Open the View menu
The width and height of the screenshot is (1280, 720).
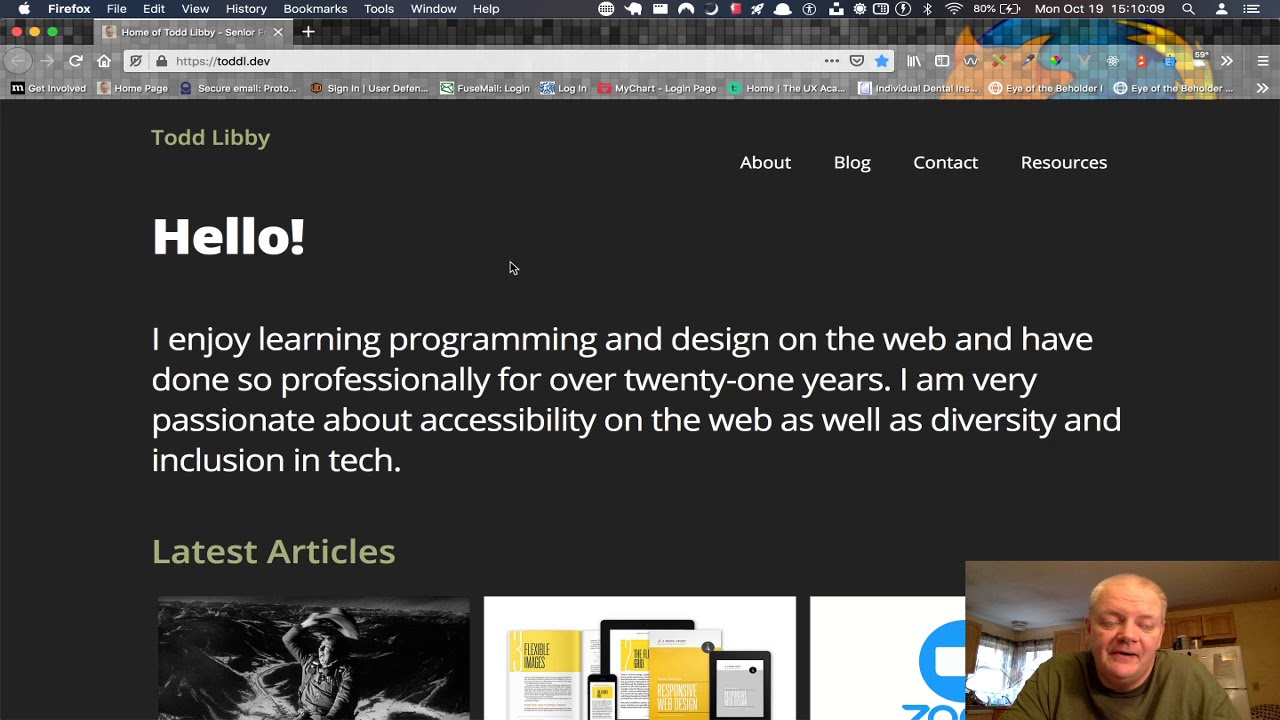tap(195, 9)
